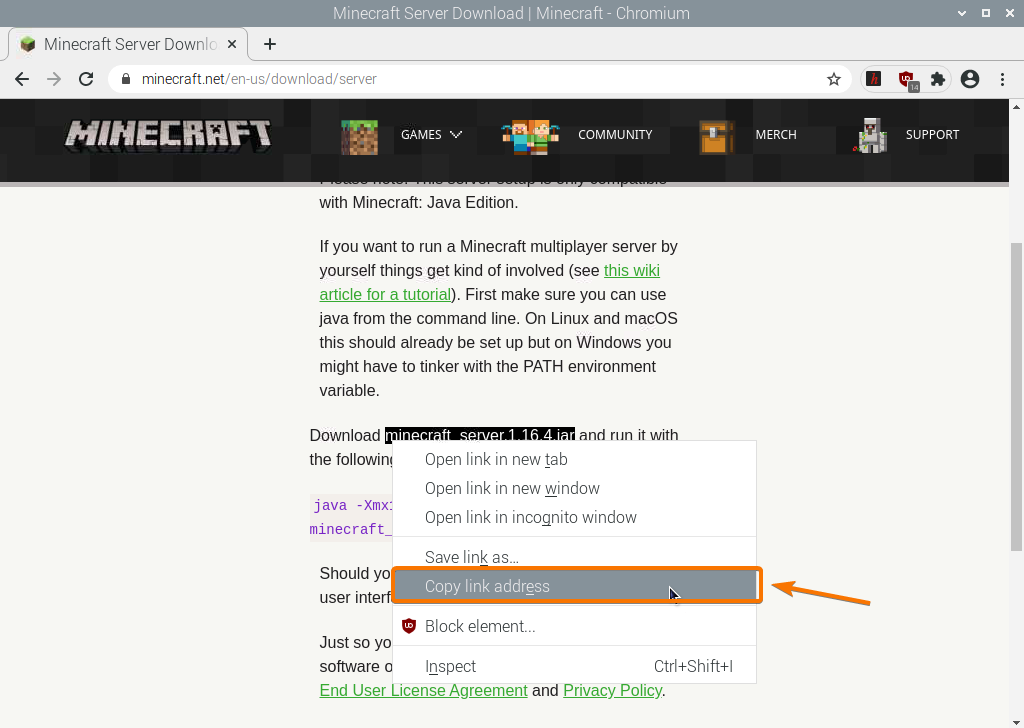The width and height of the screenshot is (1024, 728).
Task: Open the End User License Agreement link
Action: (423, 690)
